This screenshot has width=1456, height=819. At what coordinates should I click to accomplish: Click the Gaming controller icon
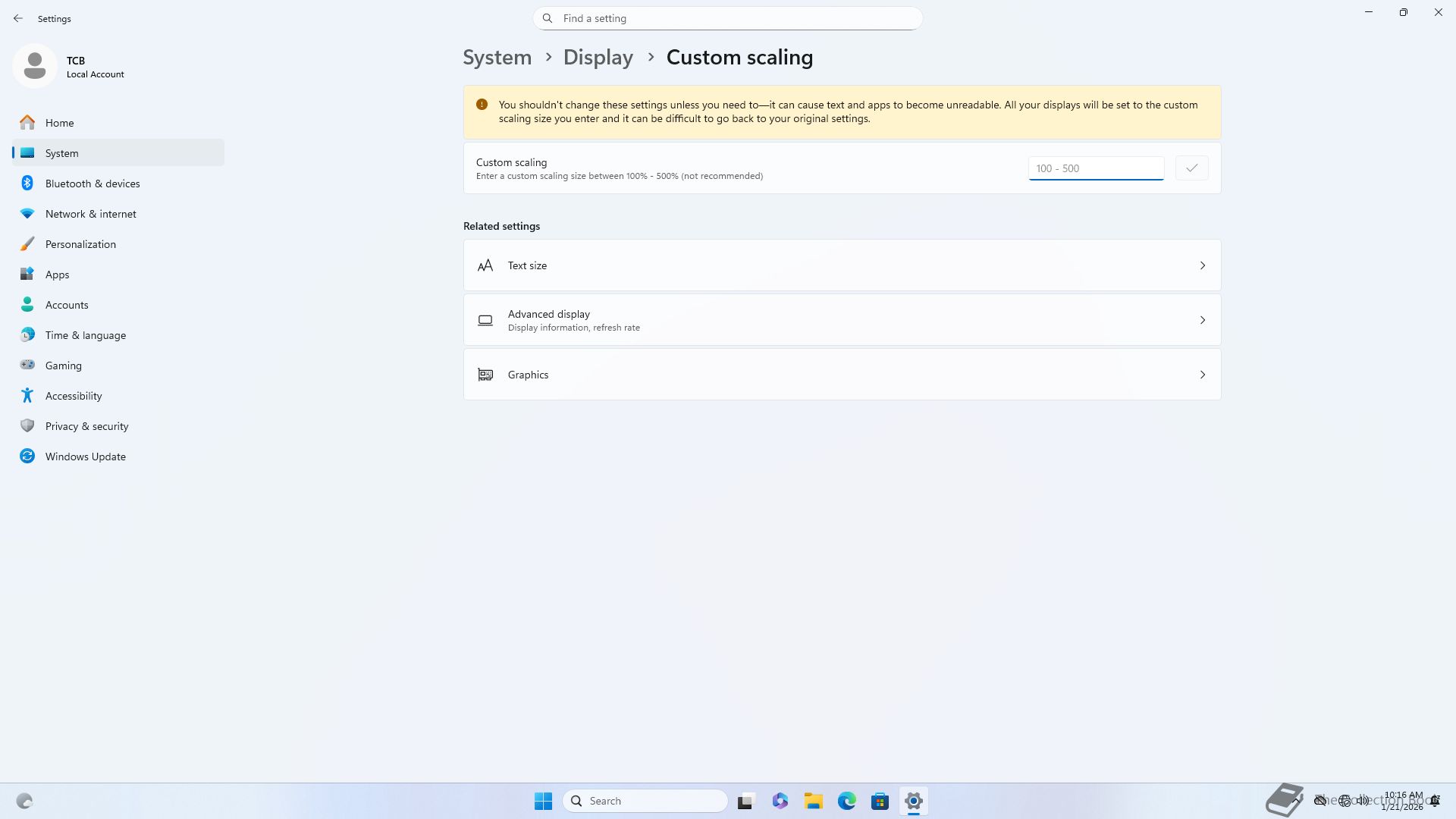click(x=27, y=366)
